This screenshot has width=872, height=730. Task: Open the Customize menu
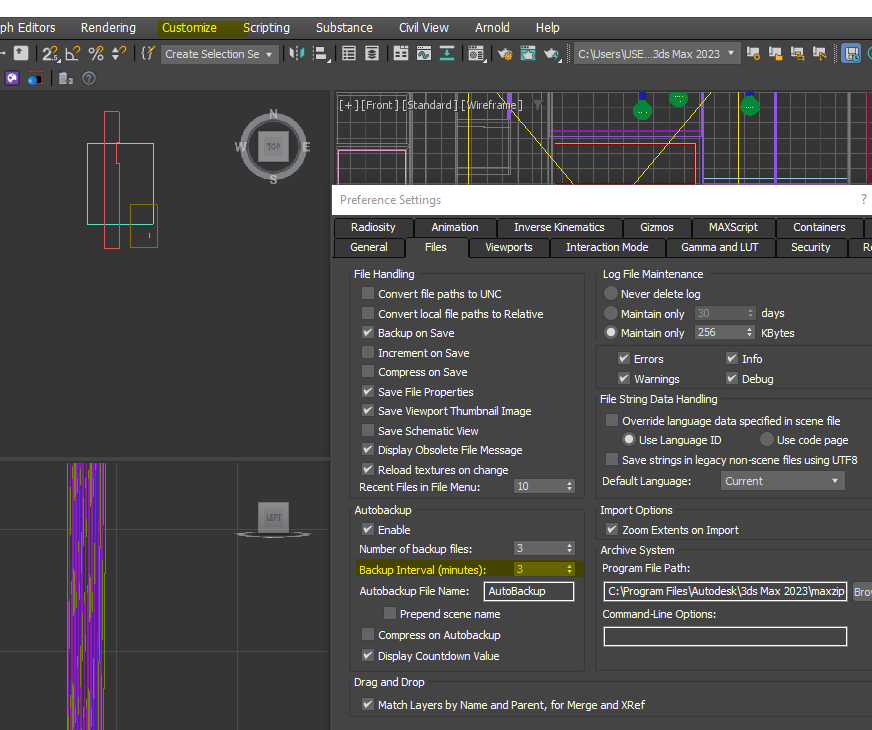click(189, 28)
